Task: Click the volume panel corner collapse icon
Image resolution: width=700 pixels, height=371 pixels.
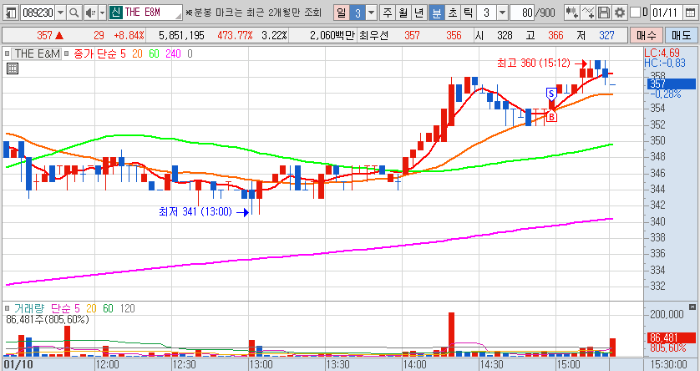Action: [692, 307]
